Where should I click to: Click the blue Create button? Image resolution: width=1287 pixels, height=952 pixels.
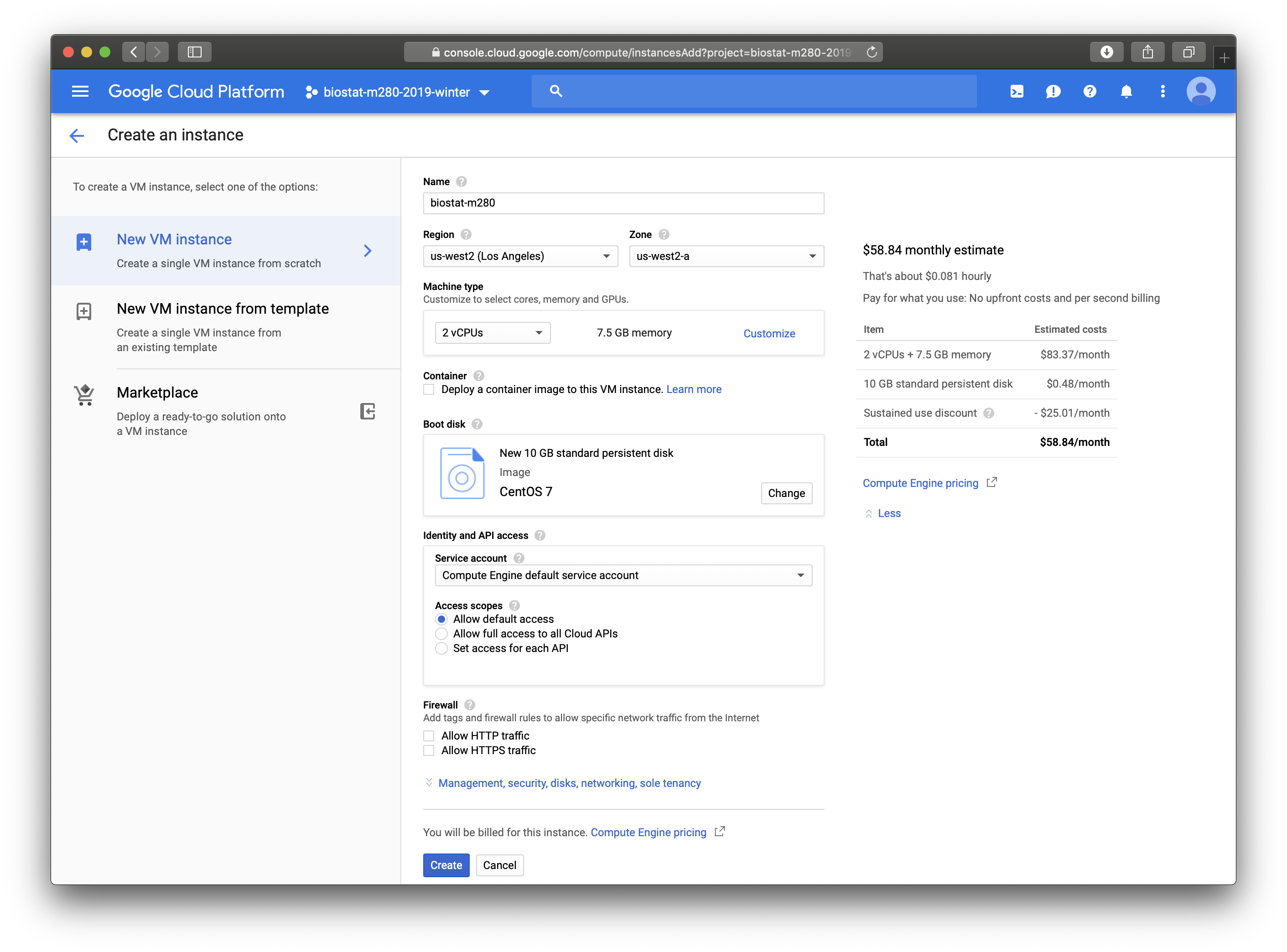[x=446, y=865]
